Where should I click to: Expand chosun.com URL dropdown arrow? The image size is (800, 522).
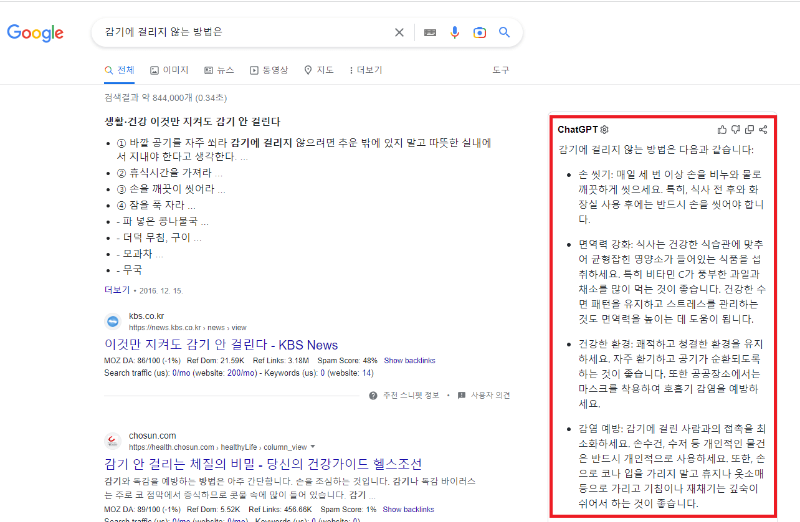[x=313, y=447]
